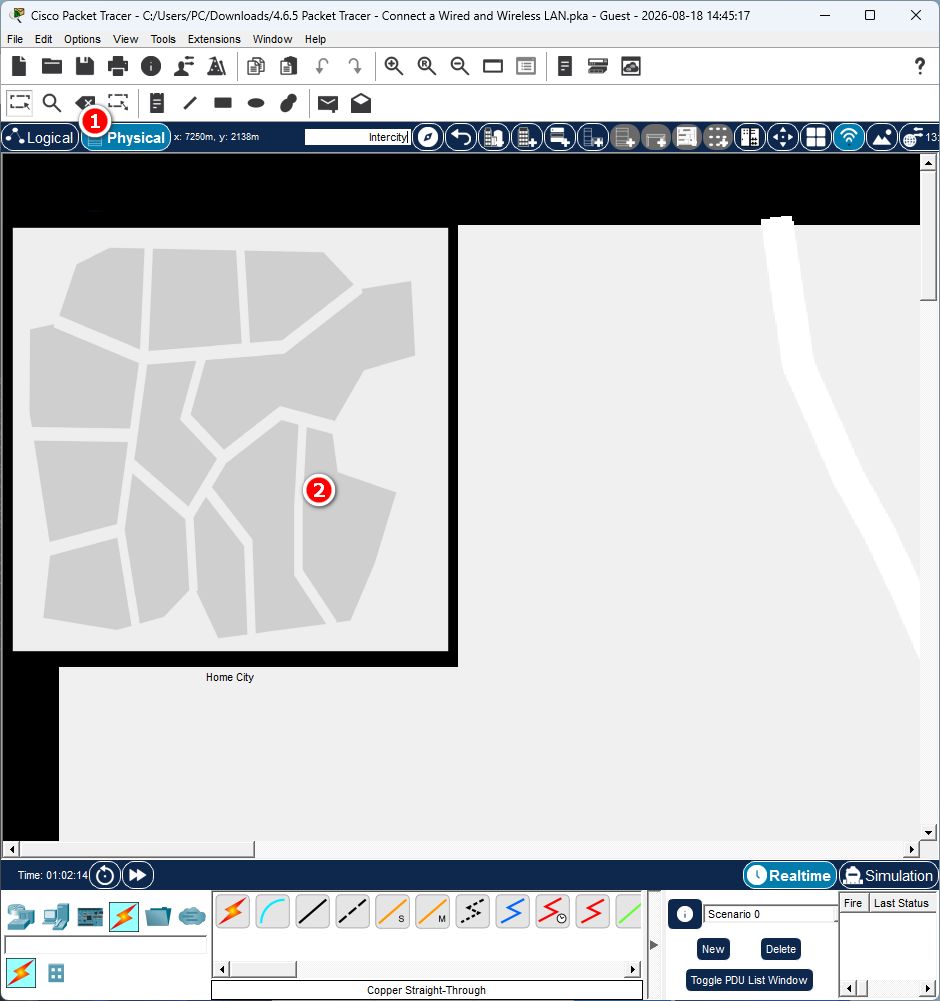Toggle the grid icon in the Physical bar
Viewport: 940px width, 1001px height.
coord(816,137)
